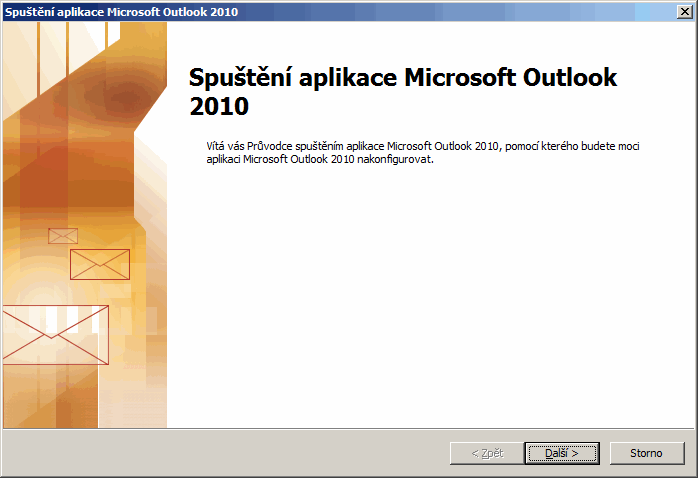698x478 pixels.
Task: Click the separator line above the button row
Action: click(349, 429)
